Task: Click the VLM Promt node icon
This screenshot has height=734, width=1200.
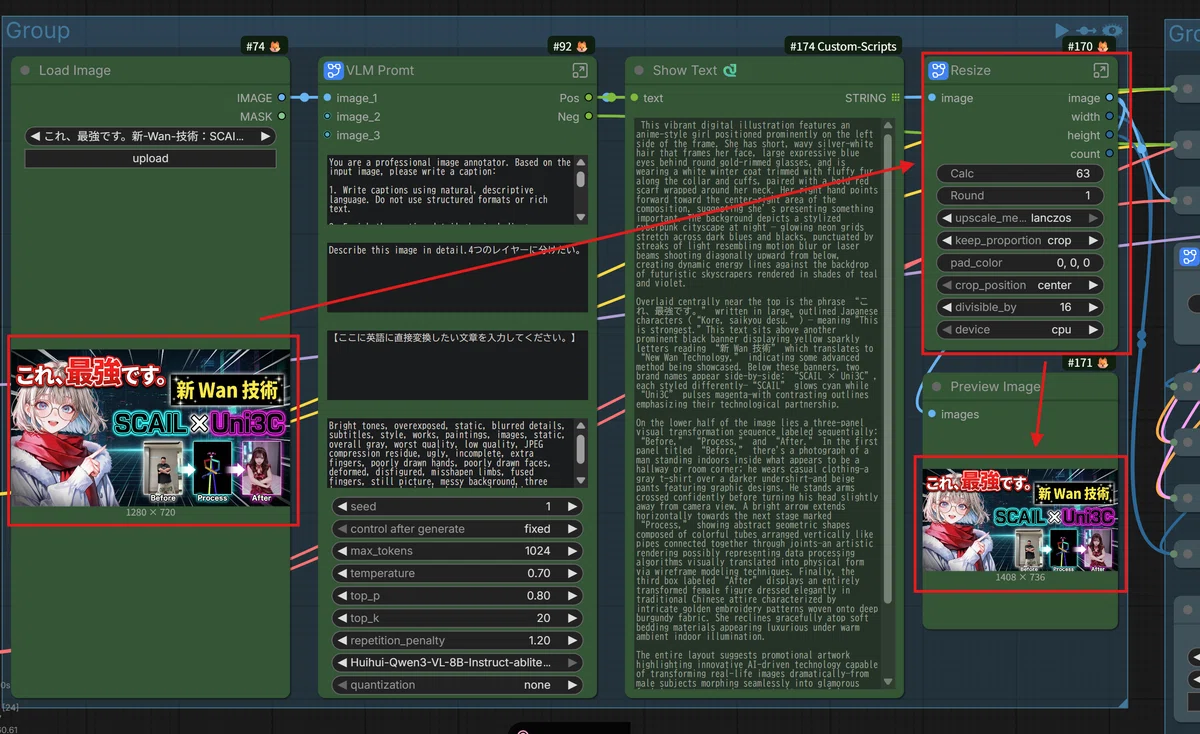Action: (334, 71)
